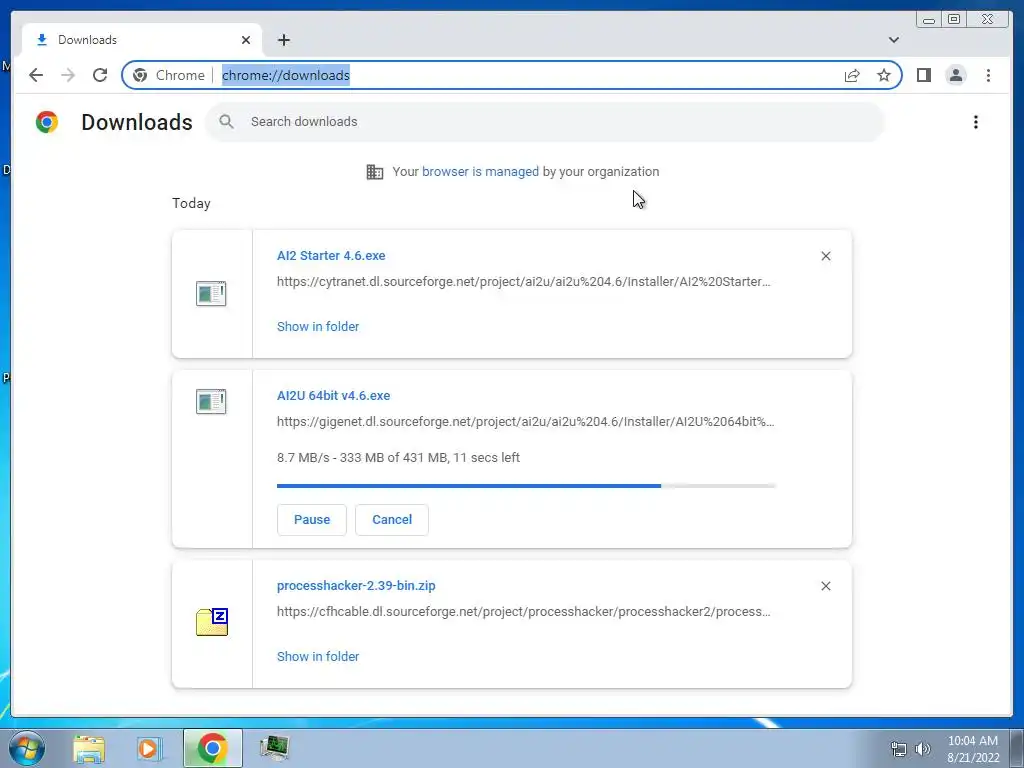The width and height of the screenshot is (1024, 768).
Task: Select the Downloads tab
Action: [x=142, y=40]
